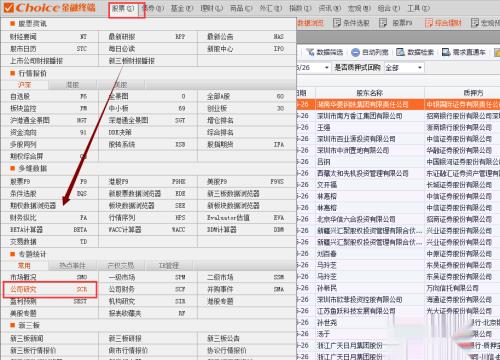
Task: Click the 数据筛选 filter funnel icon
Action: click(310, 52)
